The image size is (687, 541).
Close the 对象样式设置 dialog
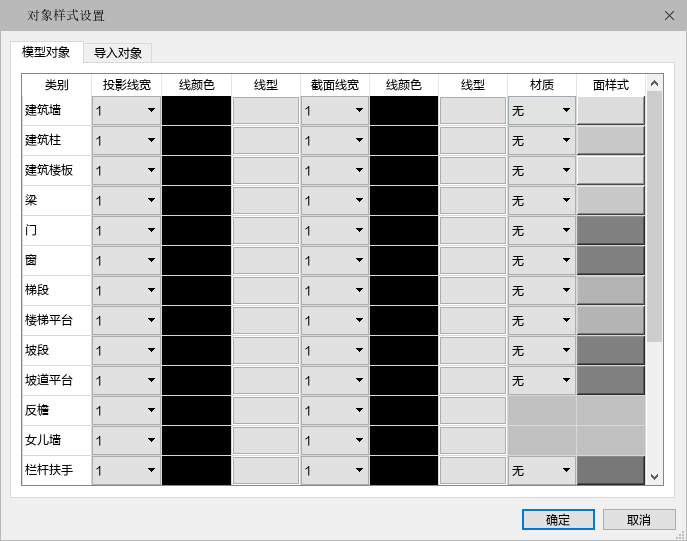(669, 16)
